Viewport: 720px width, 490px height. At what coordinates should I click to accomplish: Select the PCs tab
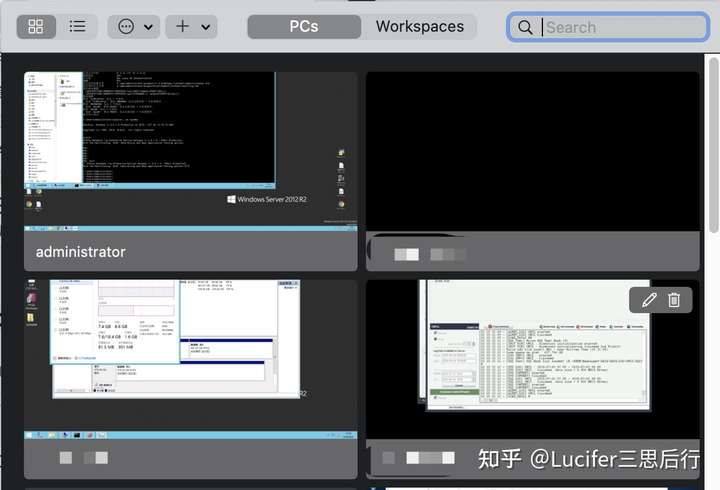coord(304,27)
